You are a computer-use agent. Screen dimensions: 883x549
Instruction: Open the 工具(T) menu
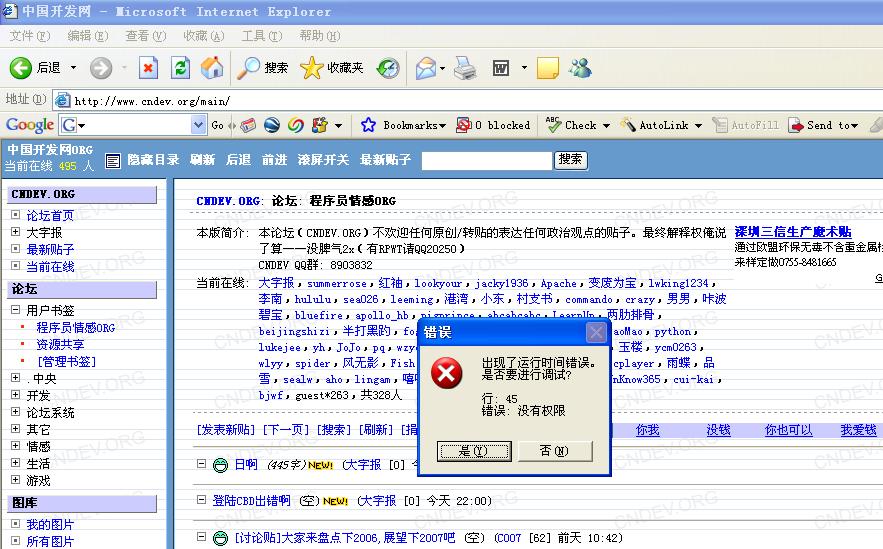tap(261, 36)
